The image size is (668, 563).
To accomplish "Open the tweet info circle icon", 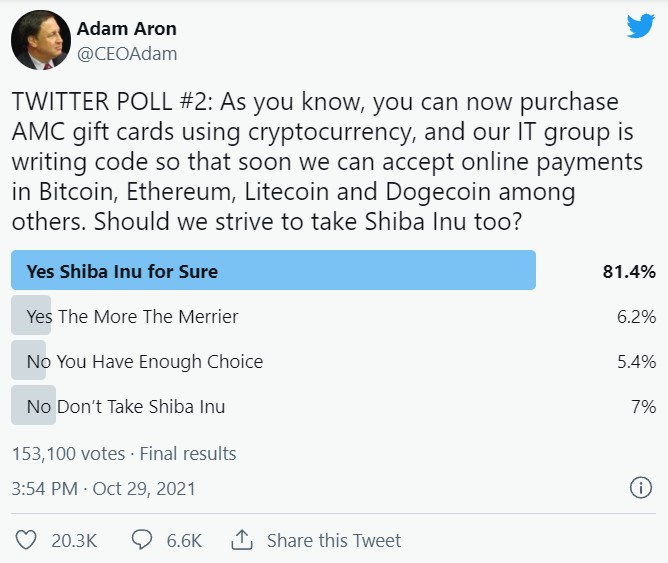I will pyautogui.click(x=640, y=488).
